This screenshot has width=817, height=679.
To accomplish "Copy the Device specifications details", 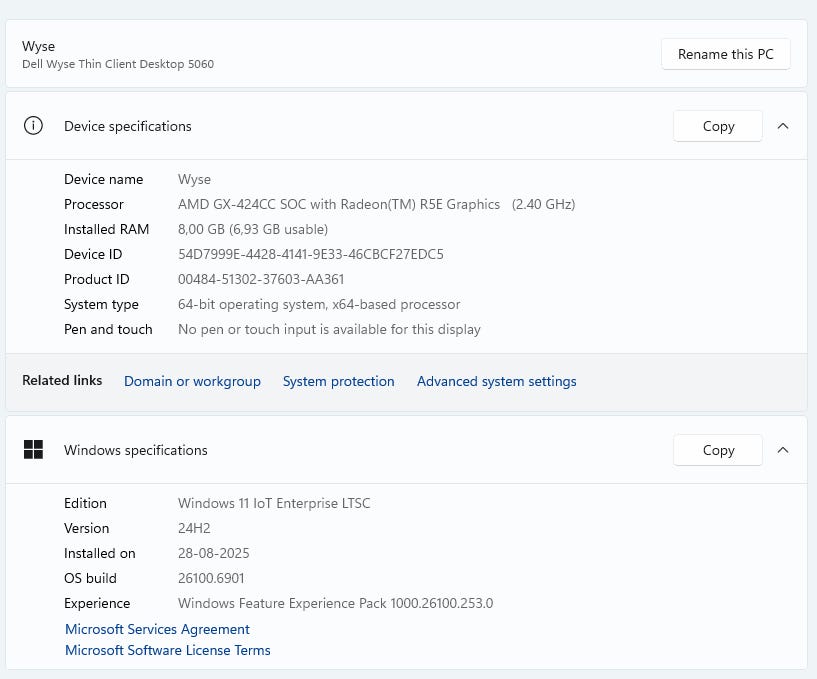I will (x=718, y=126).
